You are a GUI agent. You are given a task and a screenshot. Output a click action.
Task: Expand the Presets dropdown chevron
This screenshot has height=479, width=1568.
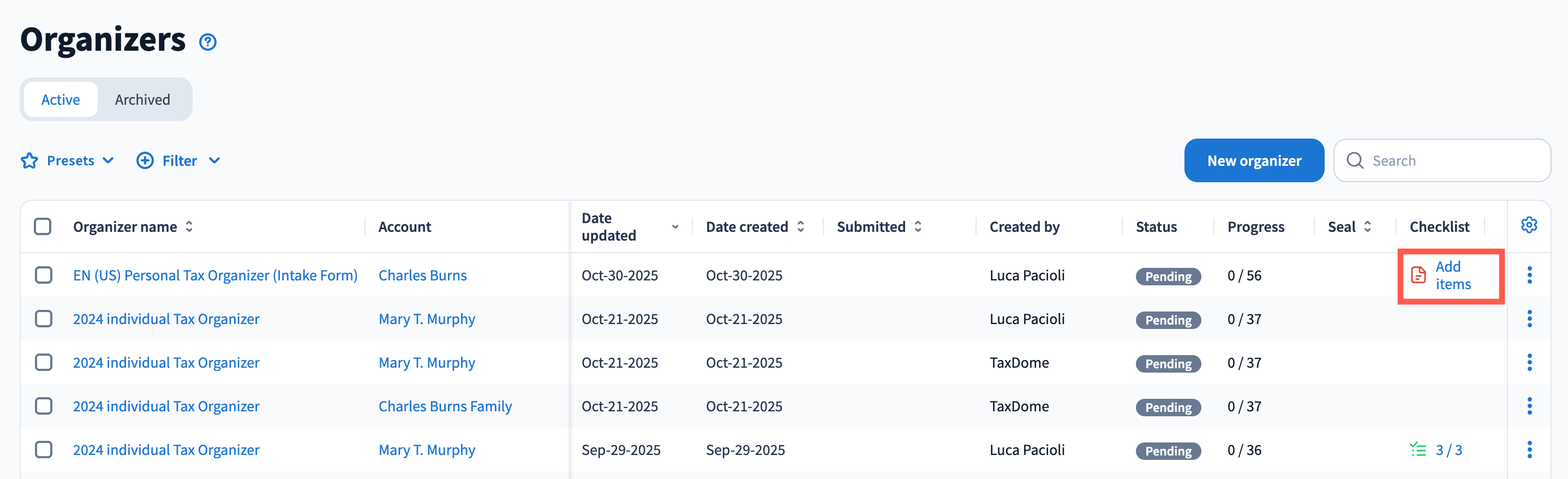[109, 161]
